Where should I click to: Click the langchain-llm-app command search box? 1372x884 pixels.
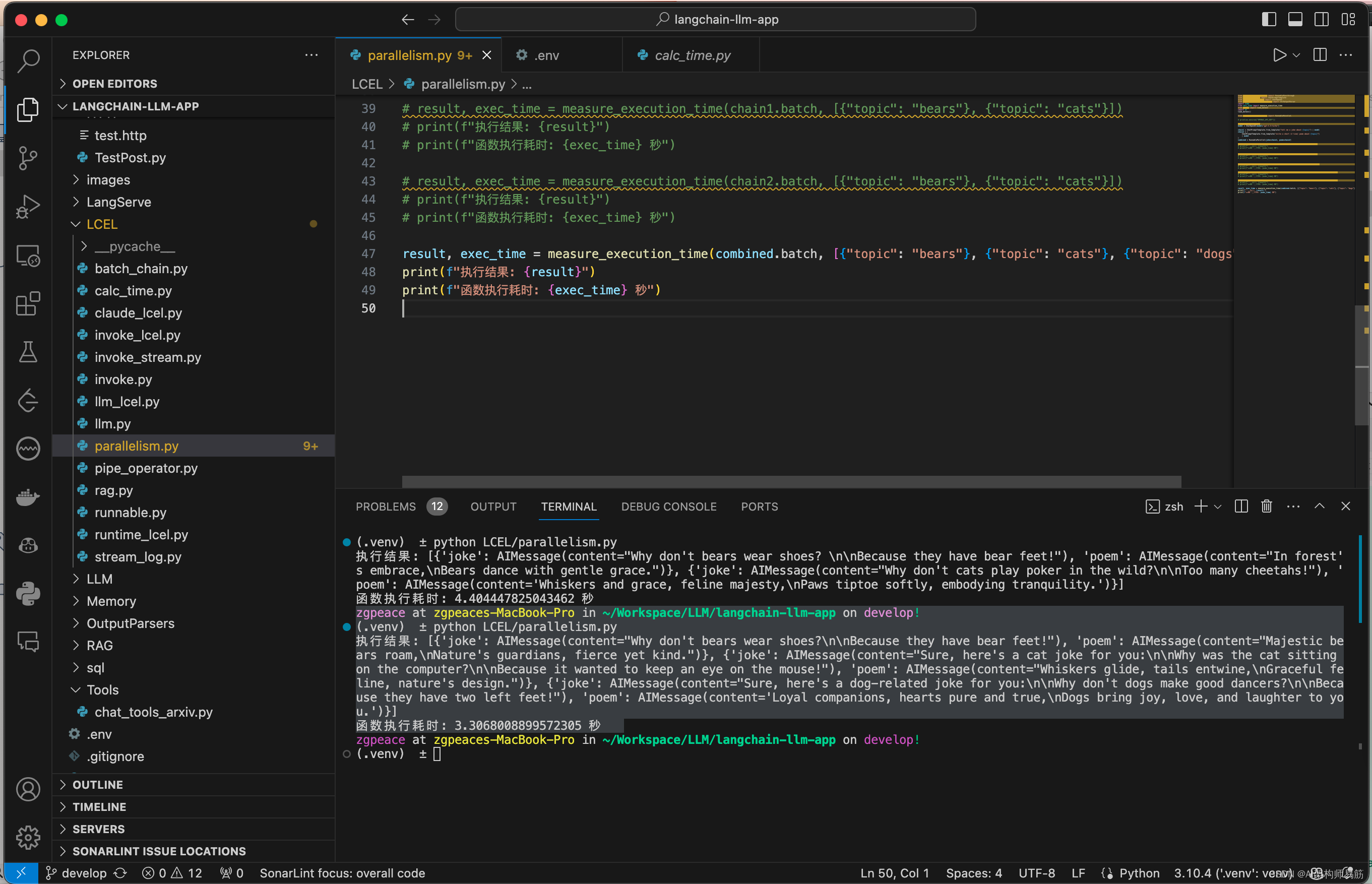tap(715, 20)
